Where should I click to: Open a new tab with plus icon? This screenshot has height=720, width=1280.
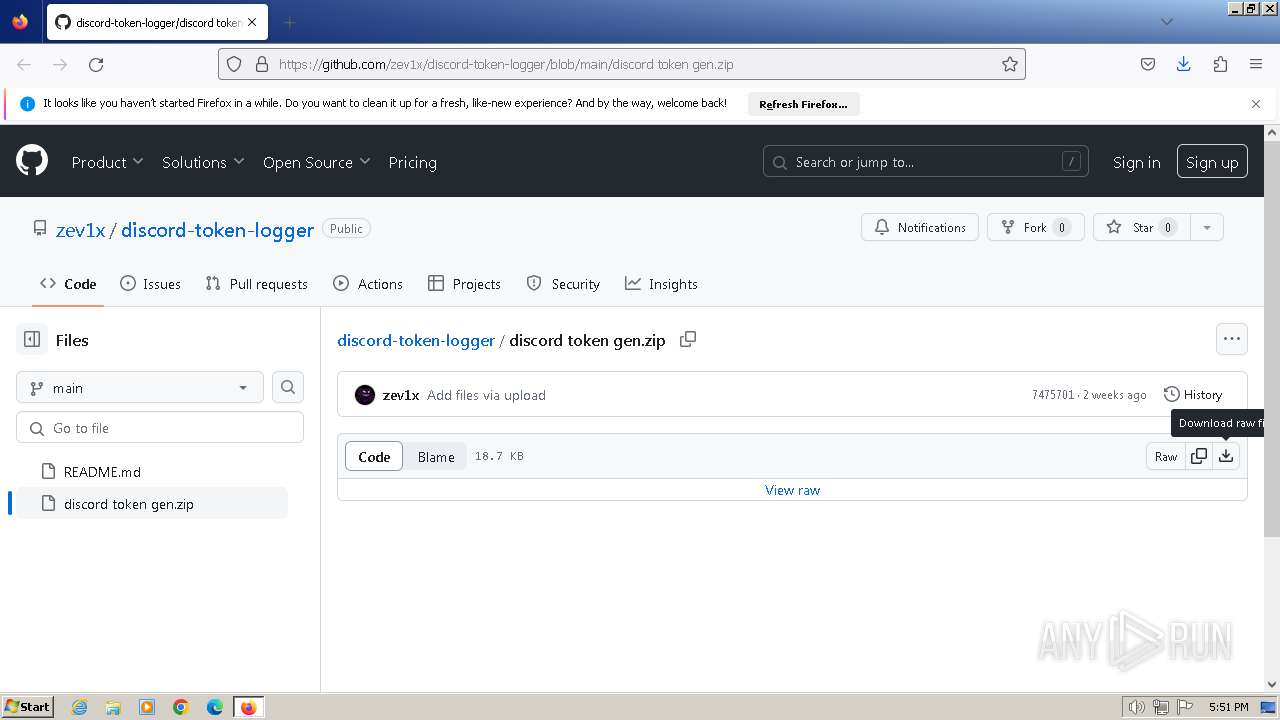click(290, 22)
